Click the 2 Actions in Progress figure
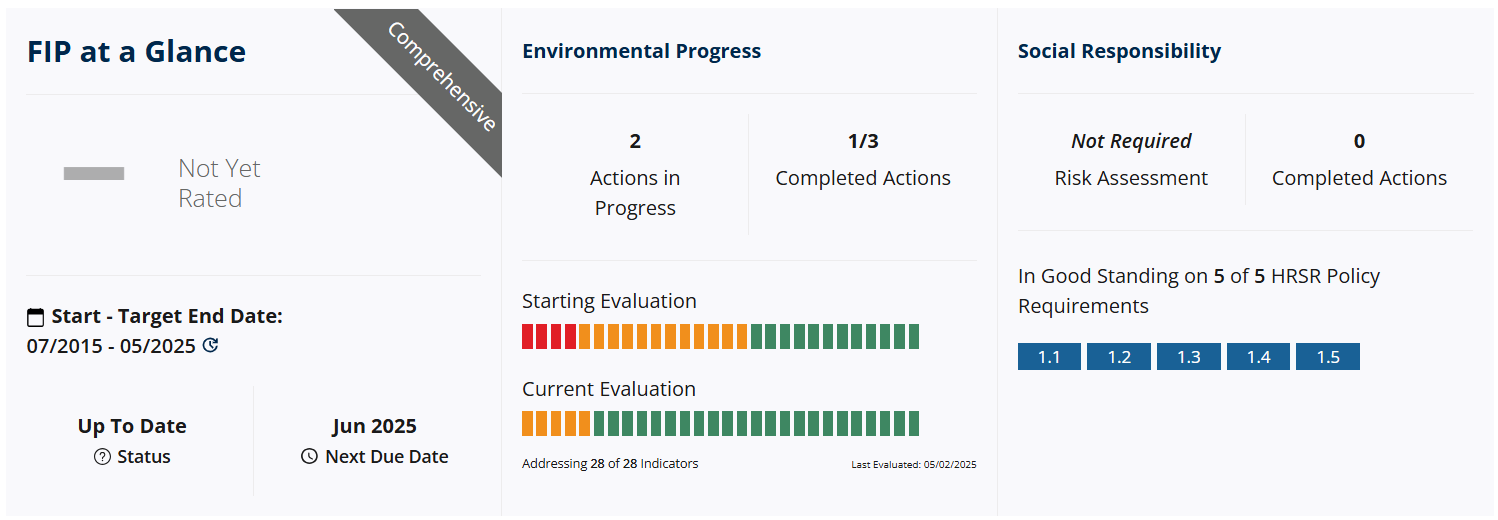The height and width of the screenshot is (520, 1498). 635,141
